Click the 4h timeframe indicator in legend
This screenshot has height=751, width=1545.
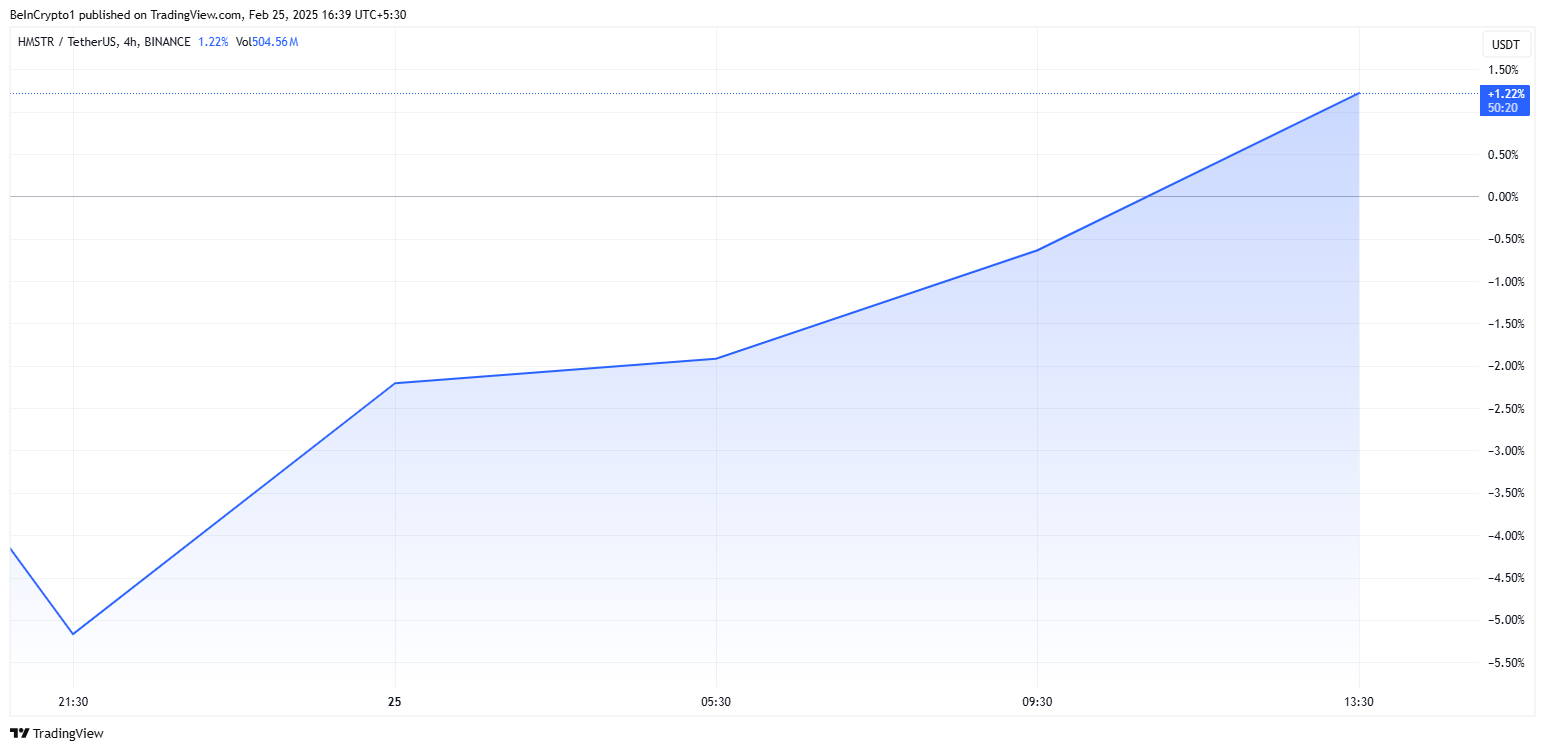click(130, 42)
